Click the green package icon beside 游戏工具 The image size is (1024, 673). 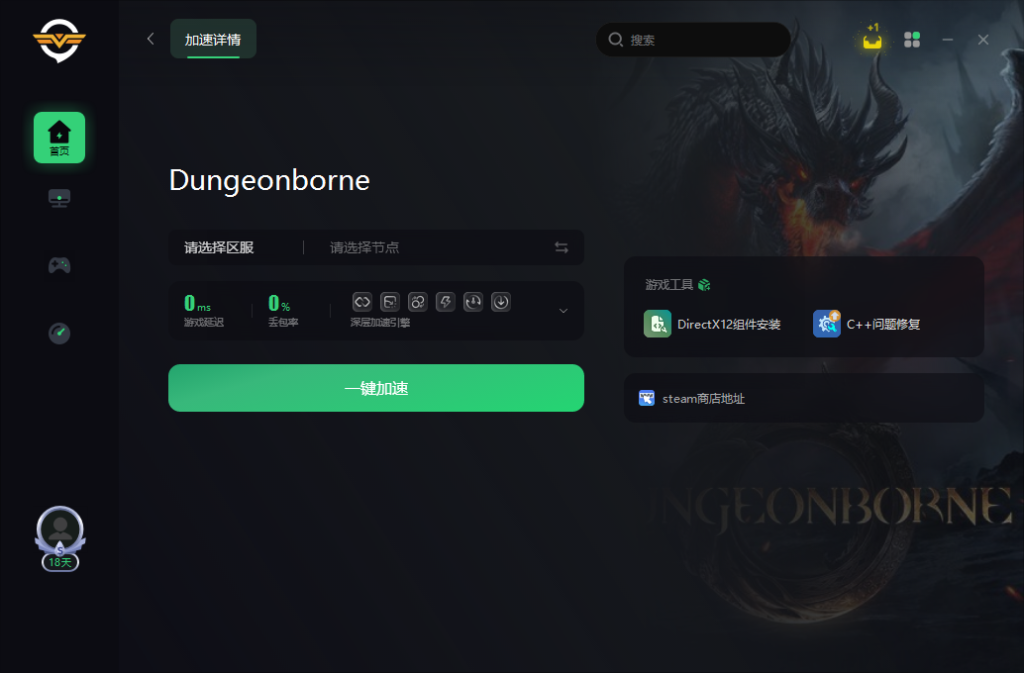coord(704,285)
